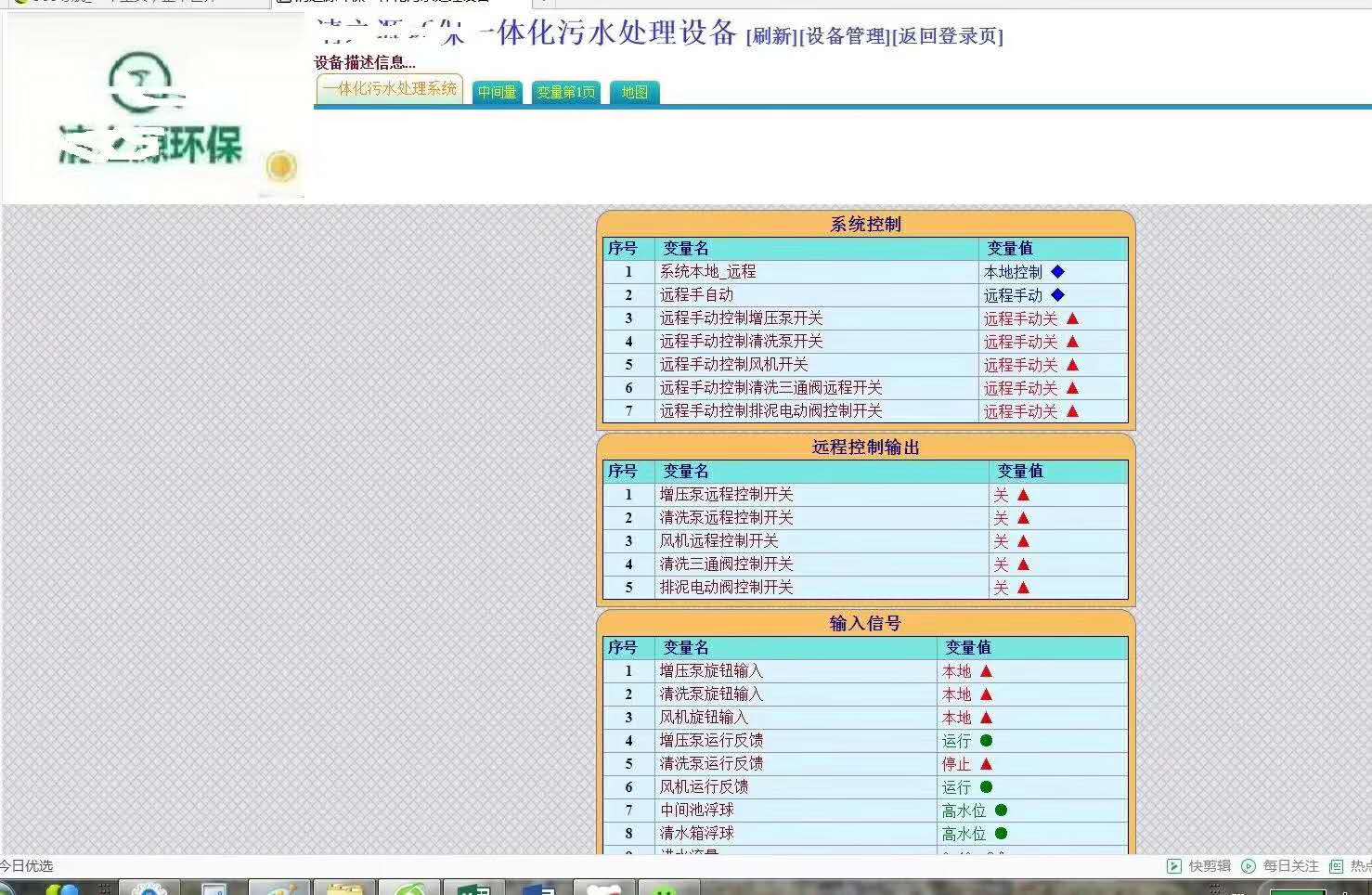This screenshot has height=895, width=1372.
Task: Switch to the 变量第1页 tab
Action: coord(566,93)
